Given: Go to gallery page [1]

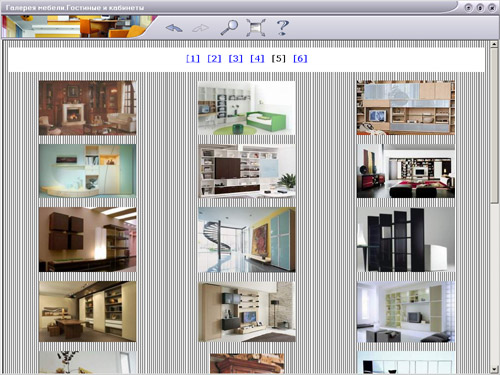Looking at the screenshot, I should coord(193,59).
